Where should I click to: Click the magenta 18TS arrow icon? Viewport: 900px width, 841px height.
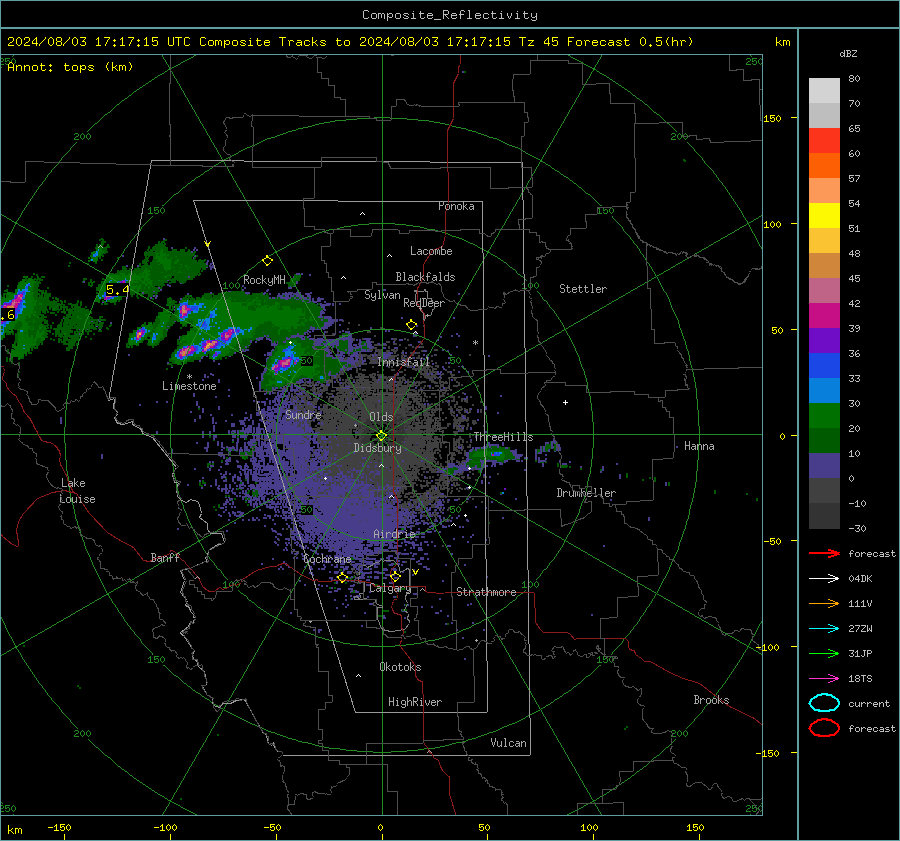point(824,679)
